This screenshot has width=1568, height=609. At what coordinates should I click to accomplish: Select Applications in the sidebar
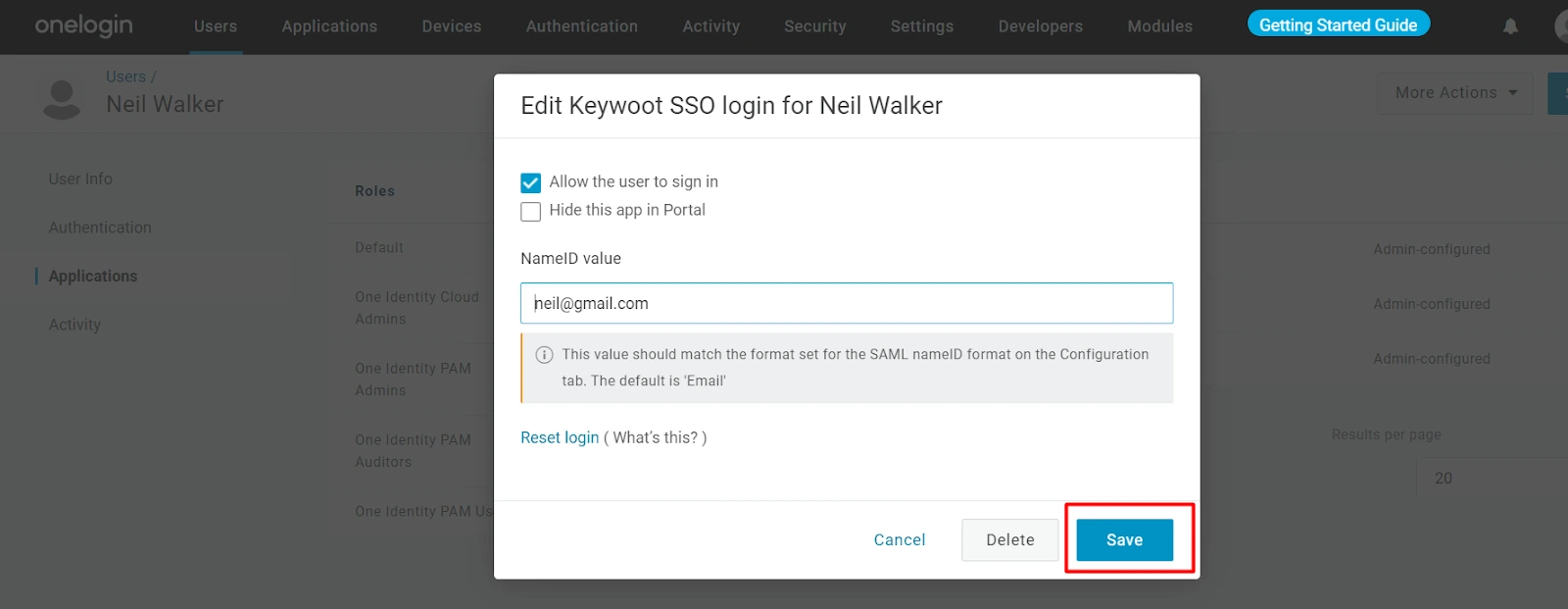click(93, 277)
